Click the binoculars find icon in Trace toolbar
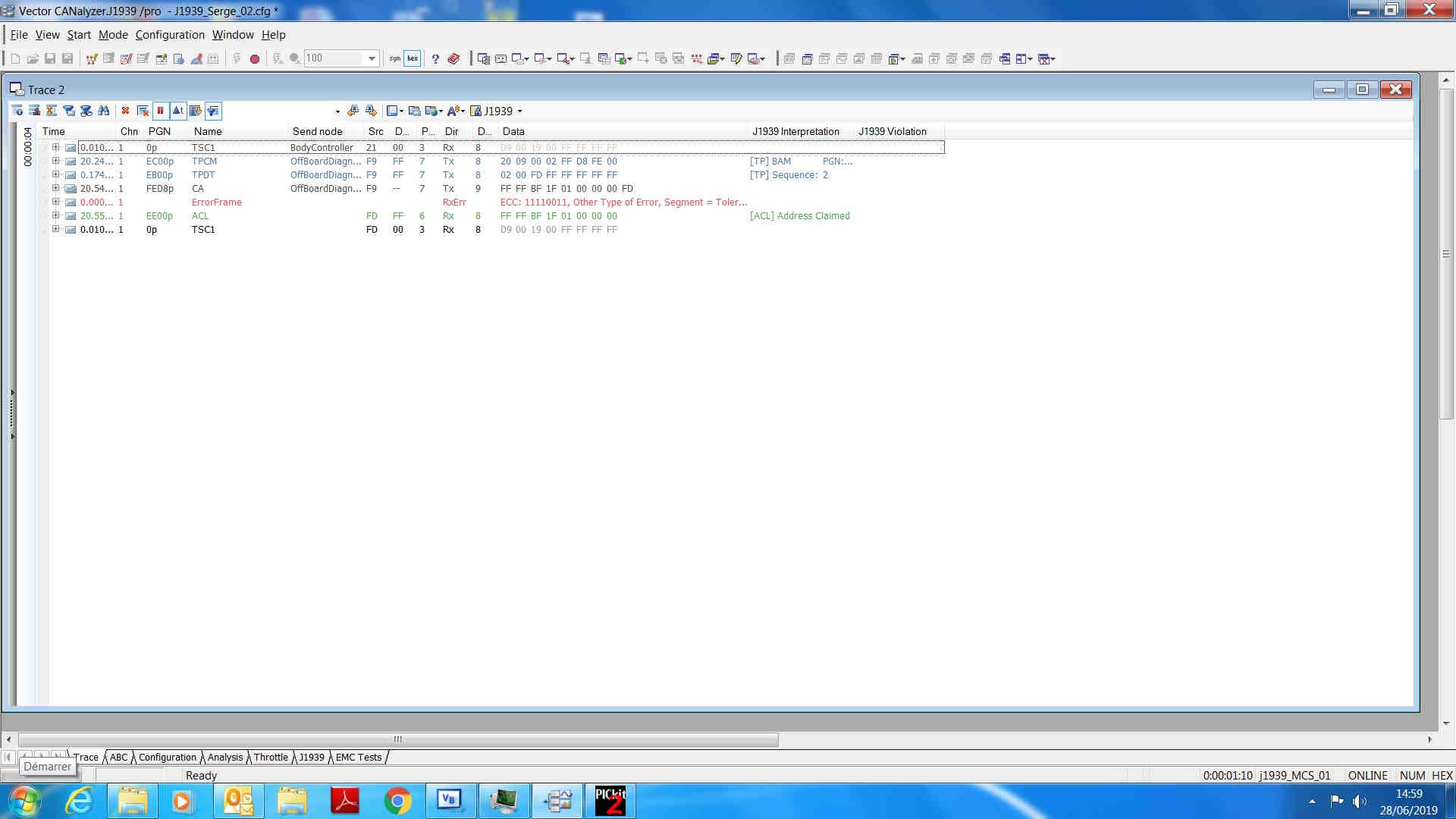This screenshot has width=1456, height=819. tap(104, 111)
